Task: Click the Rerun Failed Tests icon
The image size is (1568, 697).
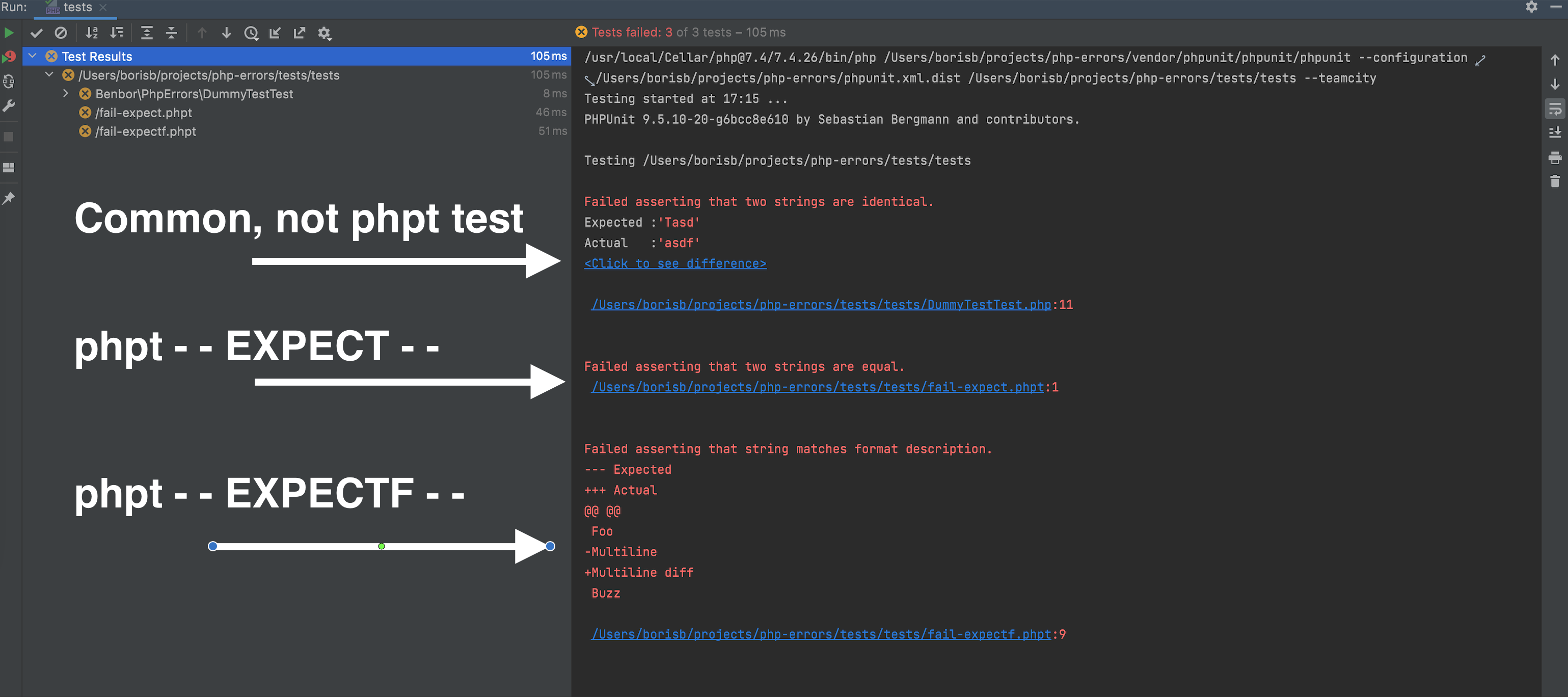Action: coord(9,57)
